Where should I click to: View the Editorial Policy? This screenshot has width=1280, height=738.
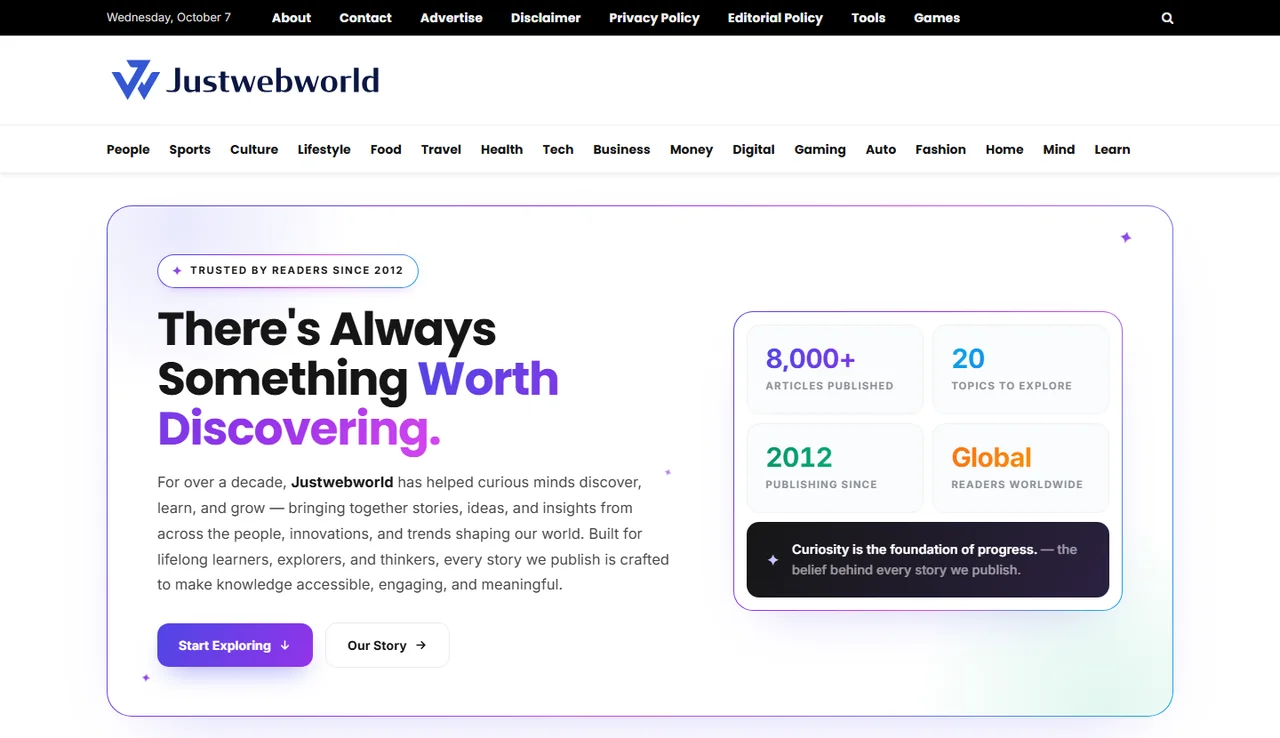coord(775,18)
